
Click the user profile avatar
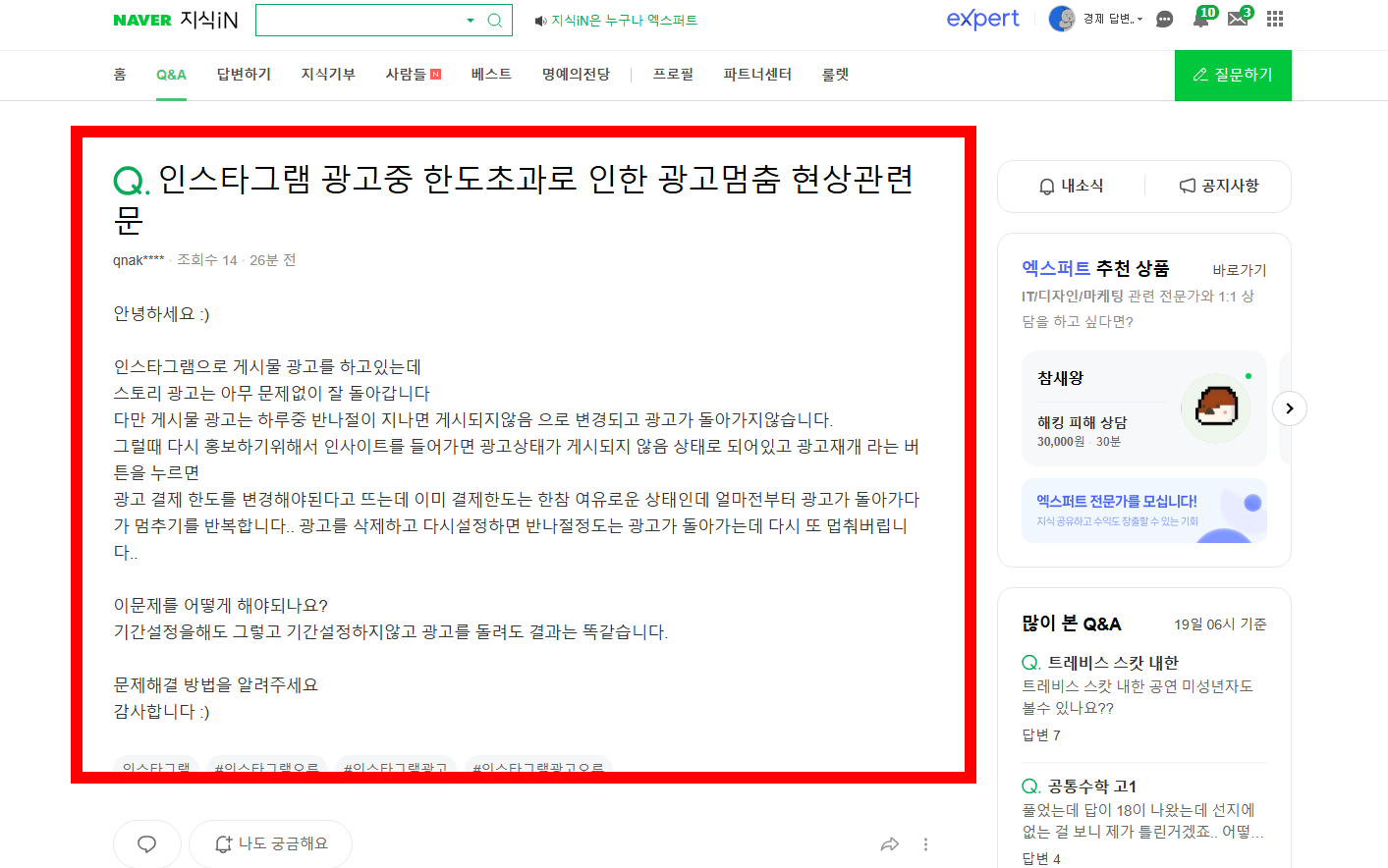1062,19
